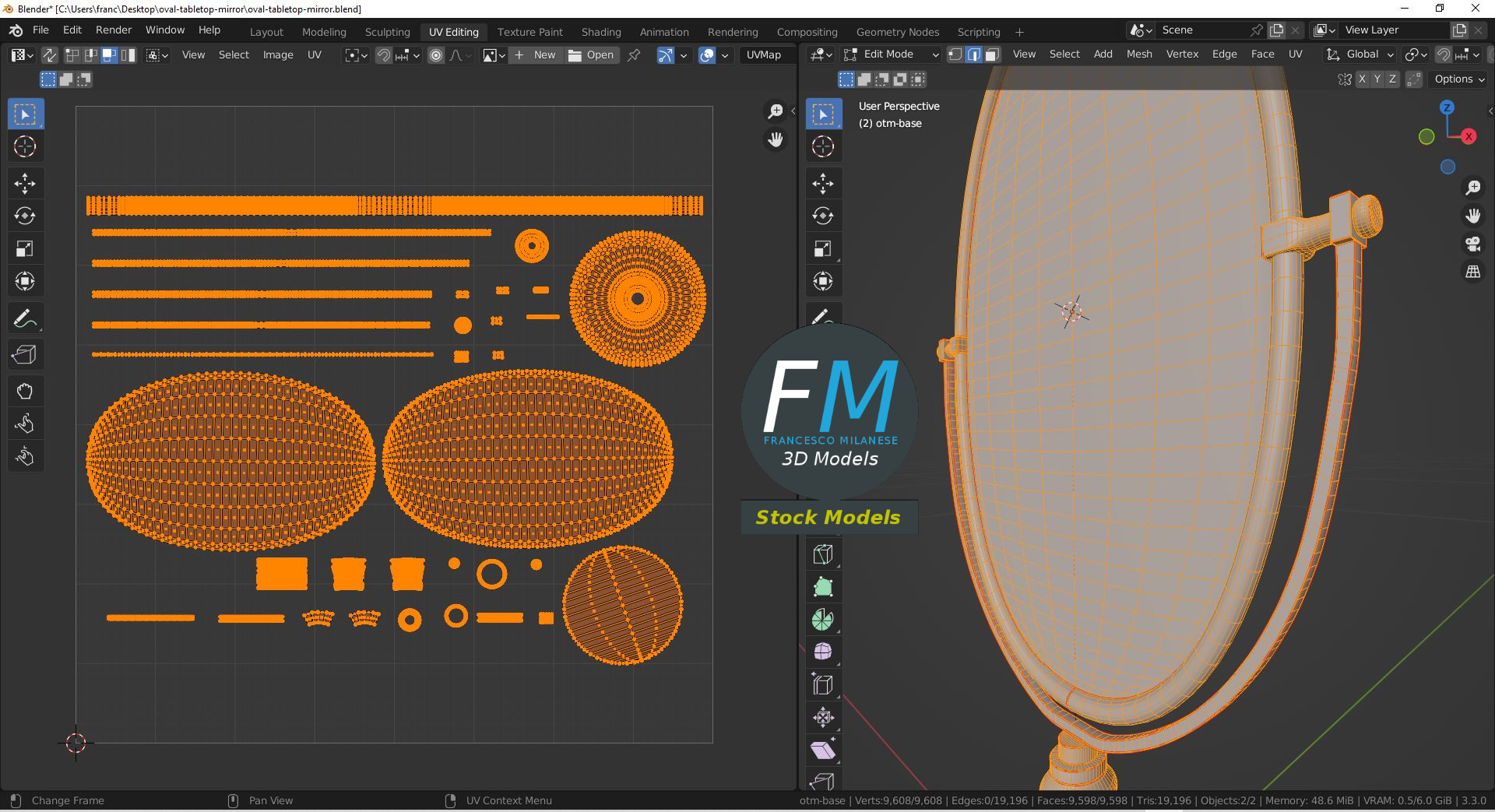Click the Open image button
The height and width of the screenshot is (812, 1495).
click(x=592, y=55)
